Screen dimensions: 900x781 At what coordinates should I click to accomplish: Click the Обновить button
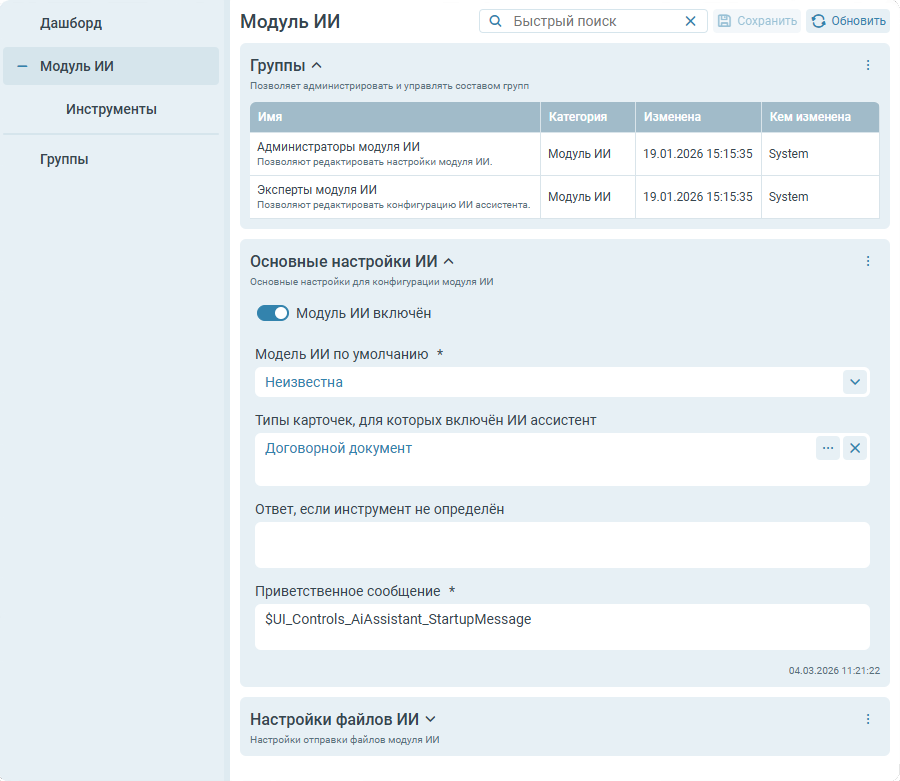pyautogui.click(x=848, y=21)
